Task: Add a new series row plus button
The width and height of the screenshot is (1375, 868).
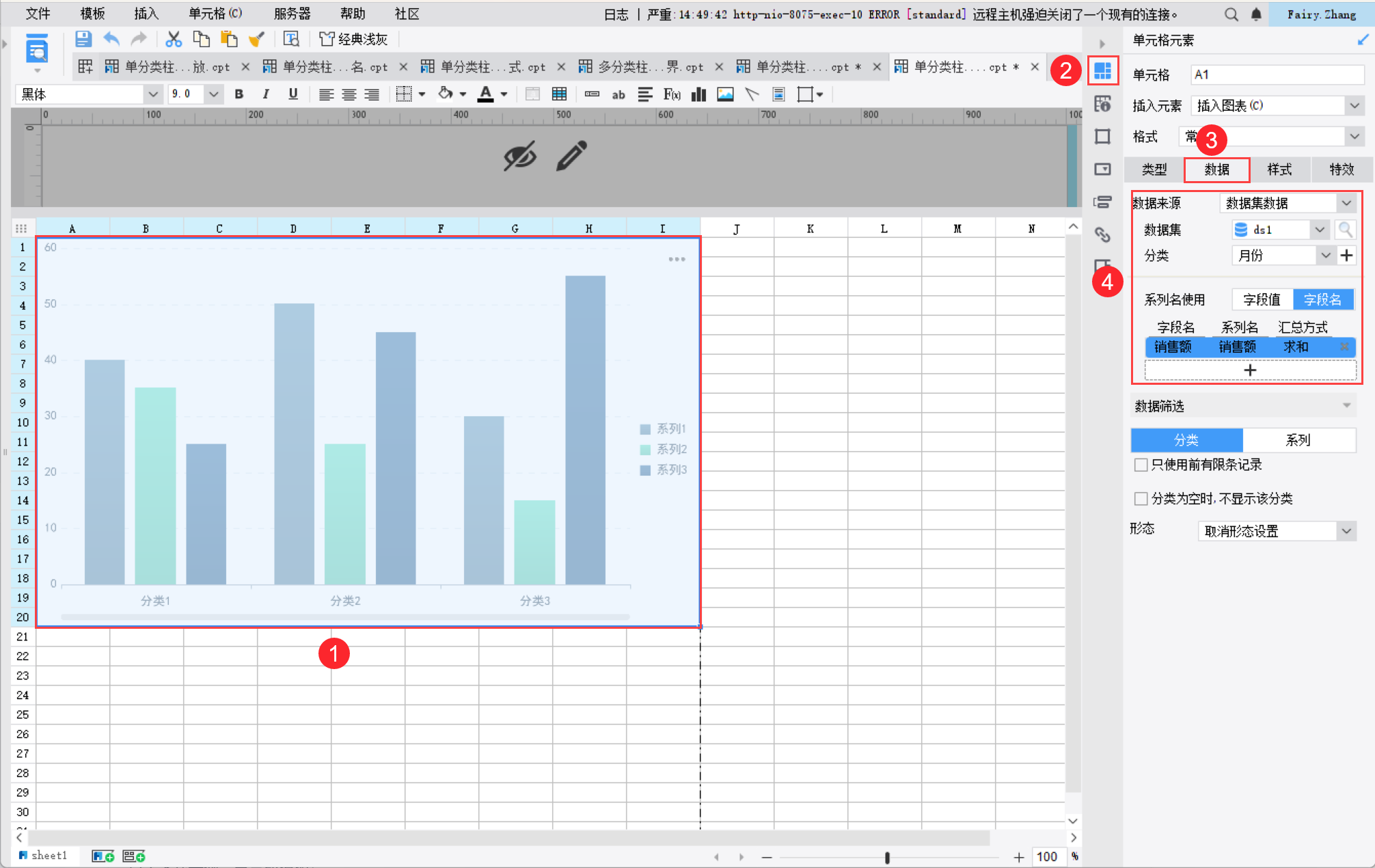Action: (1250, 370)
